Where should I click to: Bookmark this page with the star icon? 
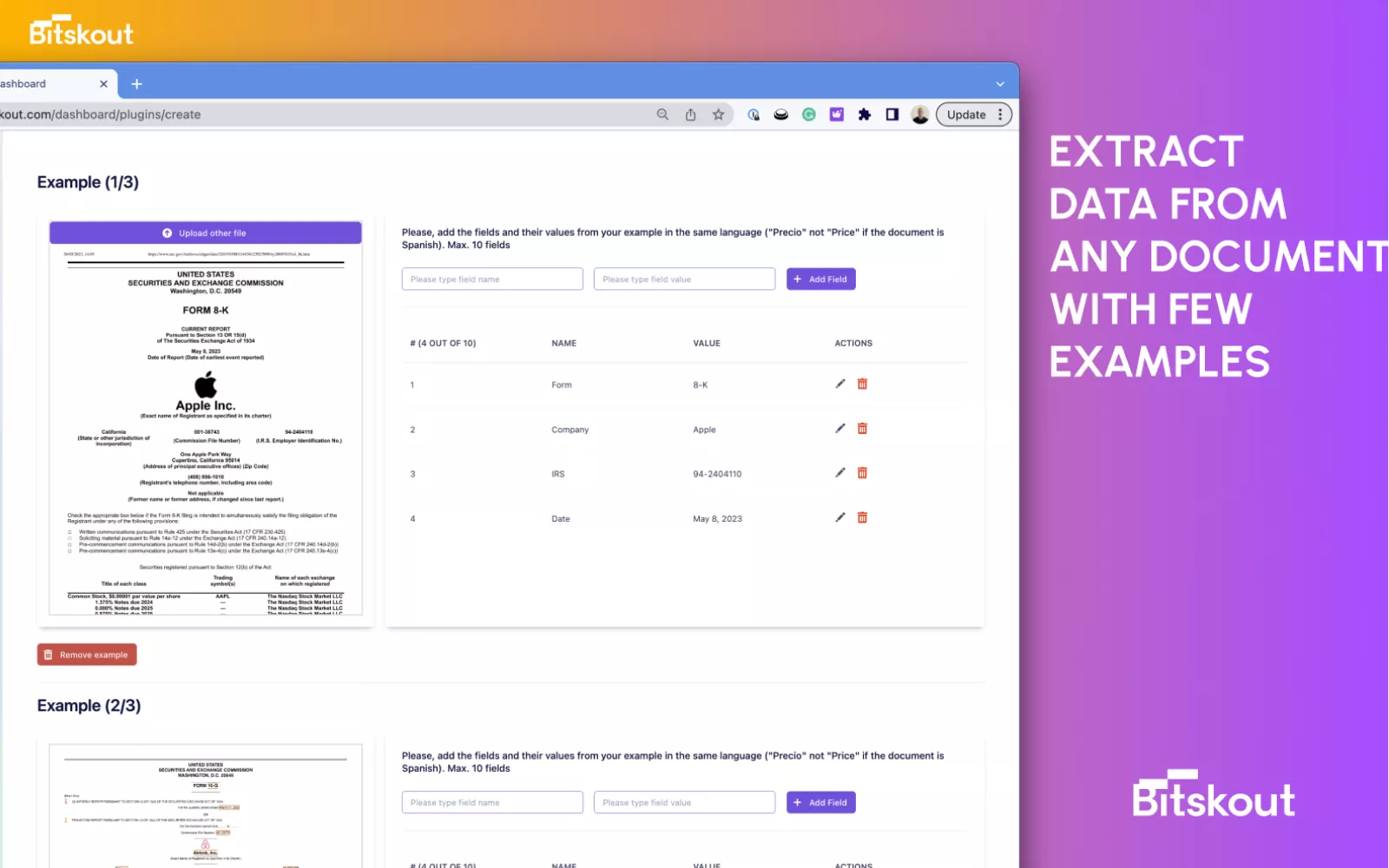pyautogui.click(x=718, y=115)
